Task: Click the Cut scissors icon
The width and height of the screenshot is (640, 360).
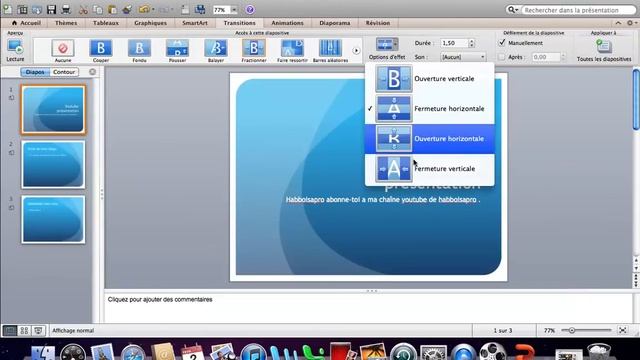Action: (83, 9)
